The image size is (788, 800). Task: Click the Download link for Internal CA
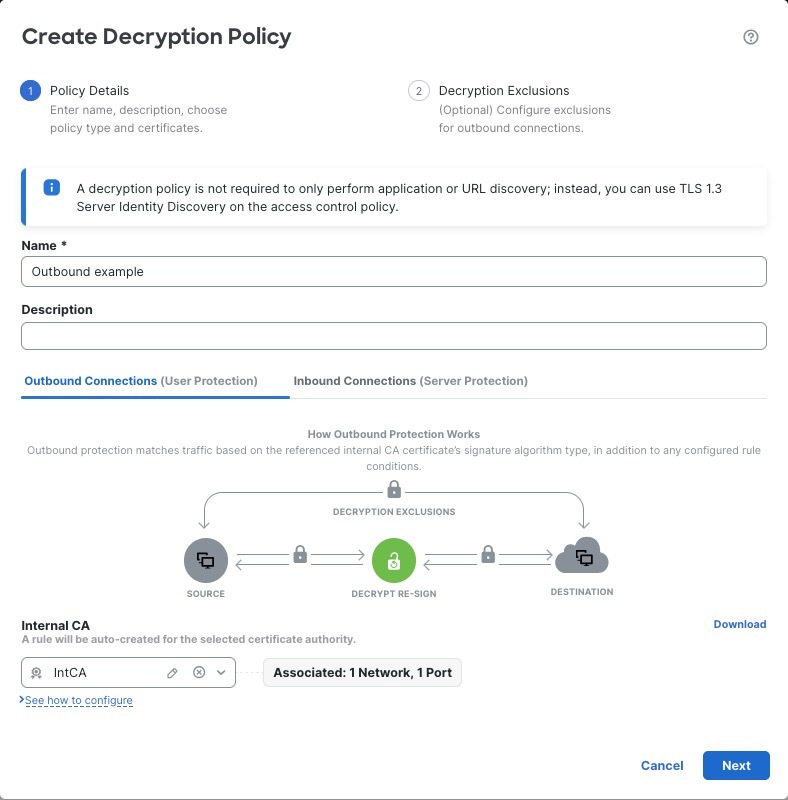(x=740, y=624)
